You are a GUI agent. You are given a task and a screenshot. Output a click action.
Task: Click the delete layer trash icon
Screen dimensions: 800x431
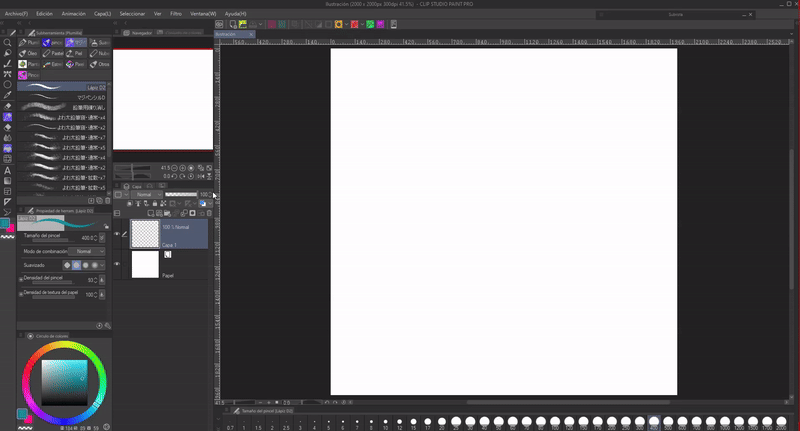pyautogui.click(x=209, y=213)
